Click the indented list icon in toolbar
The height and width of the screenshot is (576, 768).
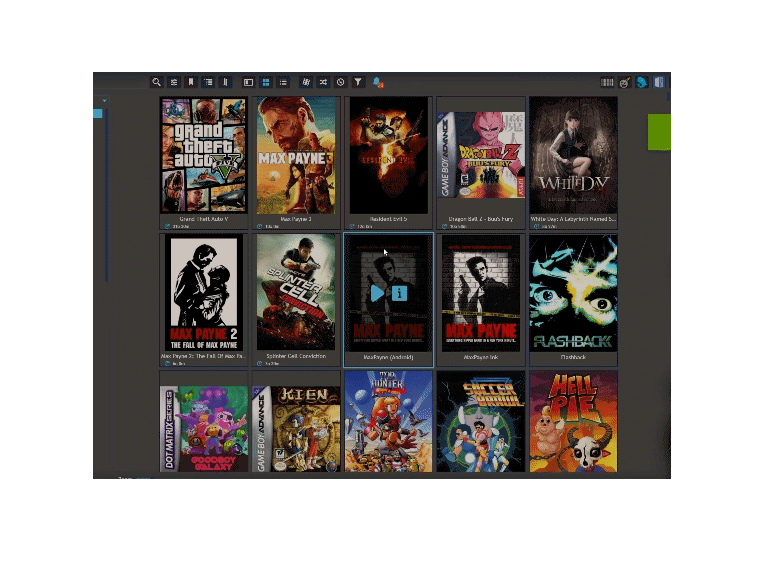point(209,82)
